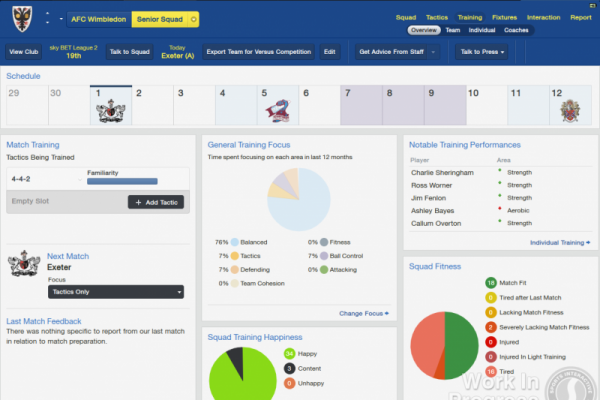The height and width of the screenshot is (400, 600).
Task: Expand the Get Advice From Staff arrow
Action: pyautogui.click(x=434, y=52)
